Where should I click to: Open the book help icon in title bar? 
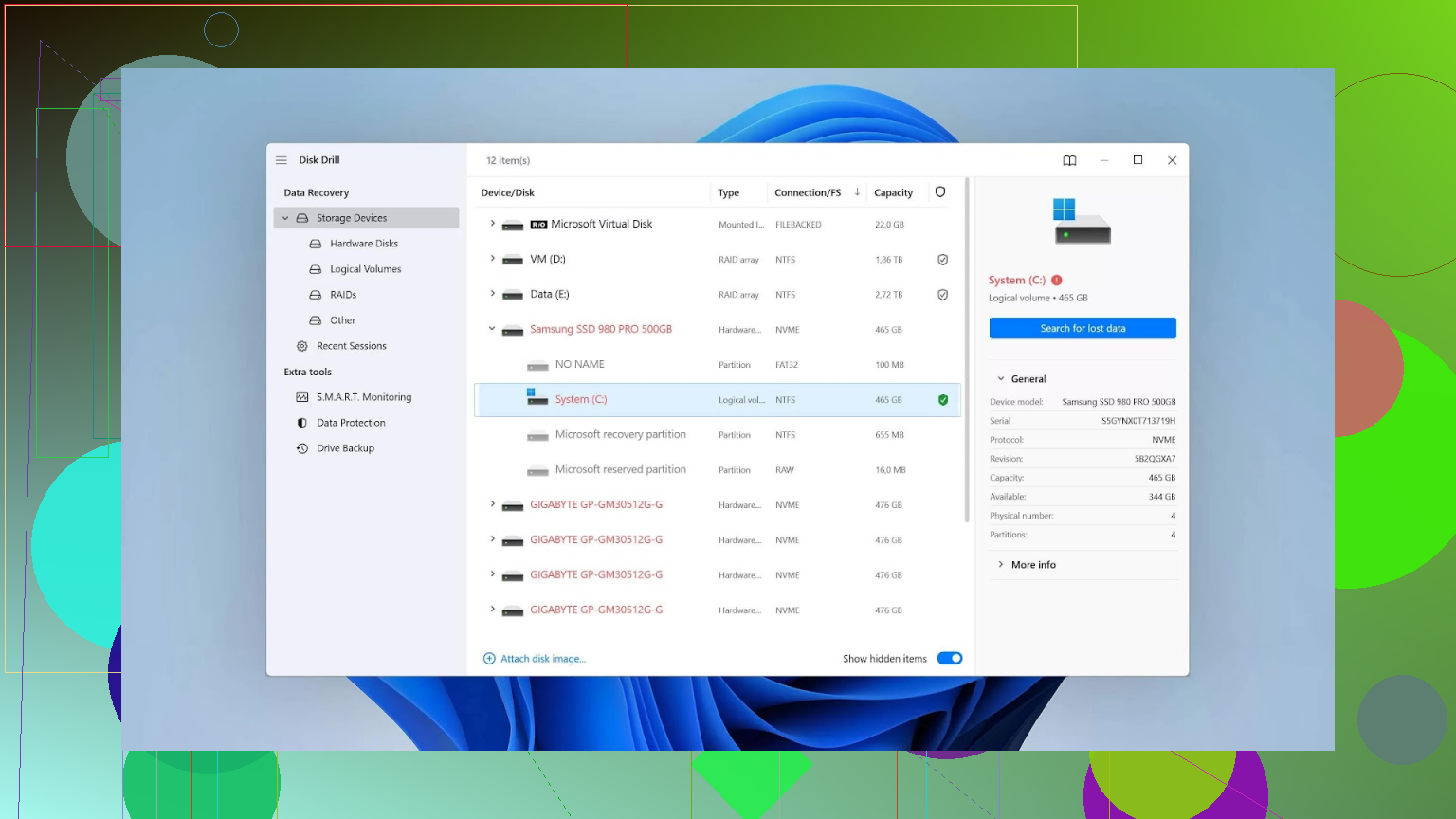(1069, 160)
